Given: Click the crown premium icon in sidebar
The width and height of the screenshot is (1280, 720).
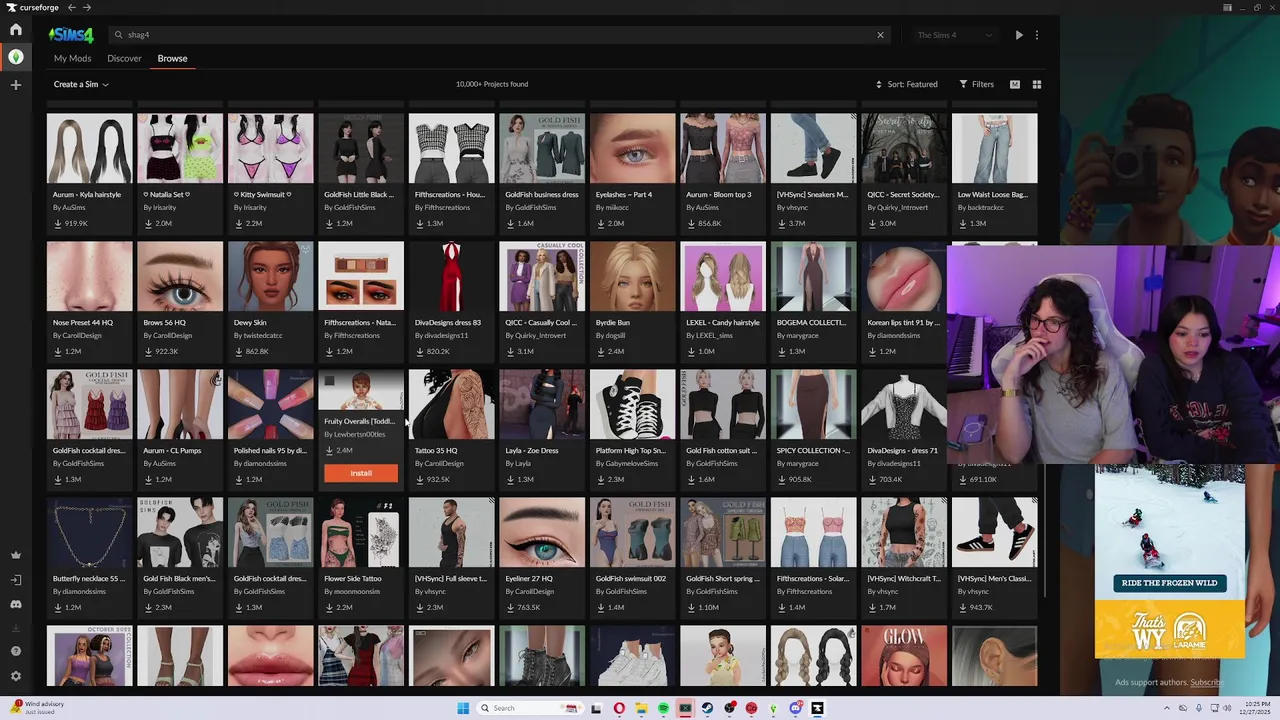Looking at the screenshot, I should (15, 555).
